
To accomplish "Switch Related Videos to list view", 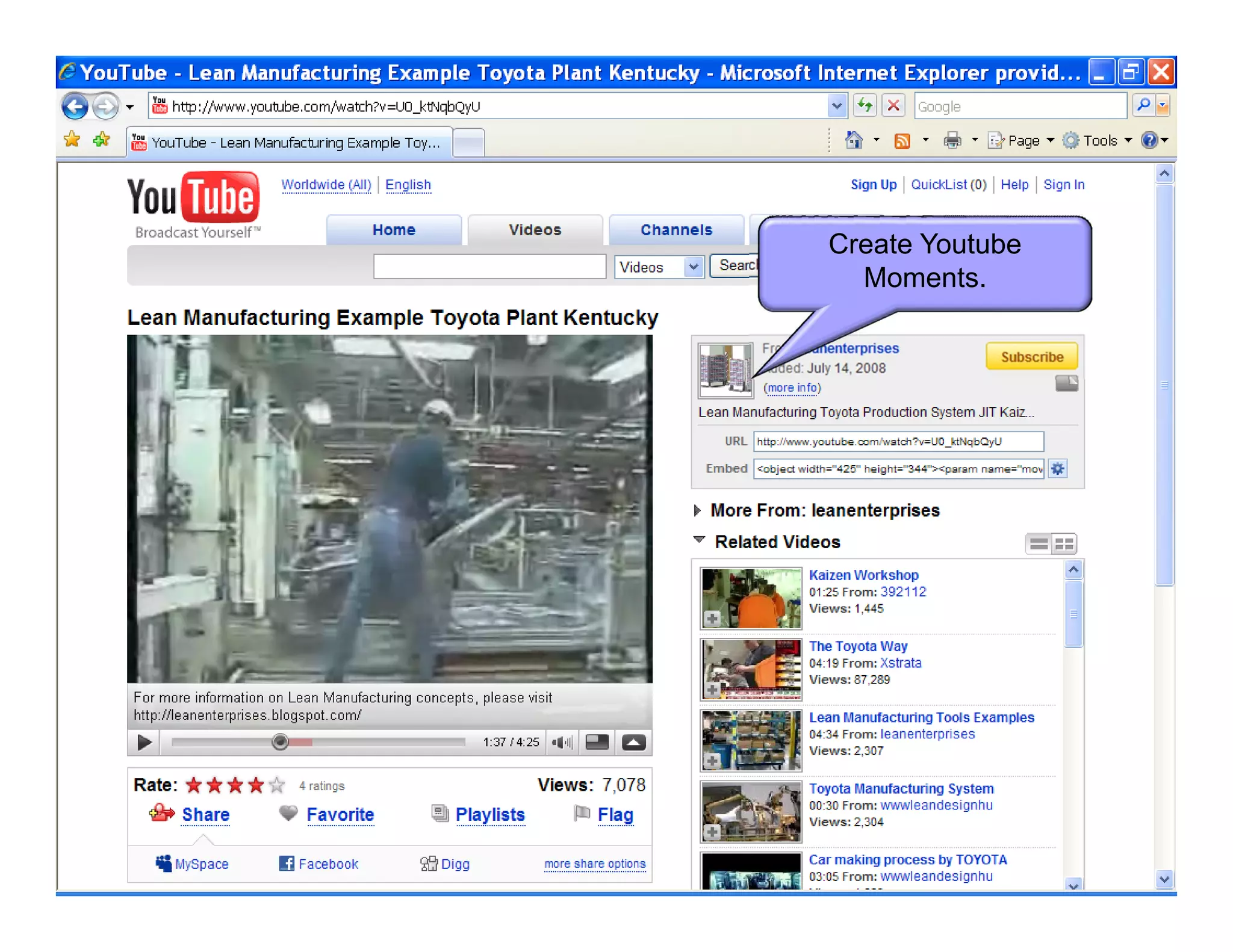I will point(1039,543).
